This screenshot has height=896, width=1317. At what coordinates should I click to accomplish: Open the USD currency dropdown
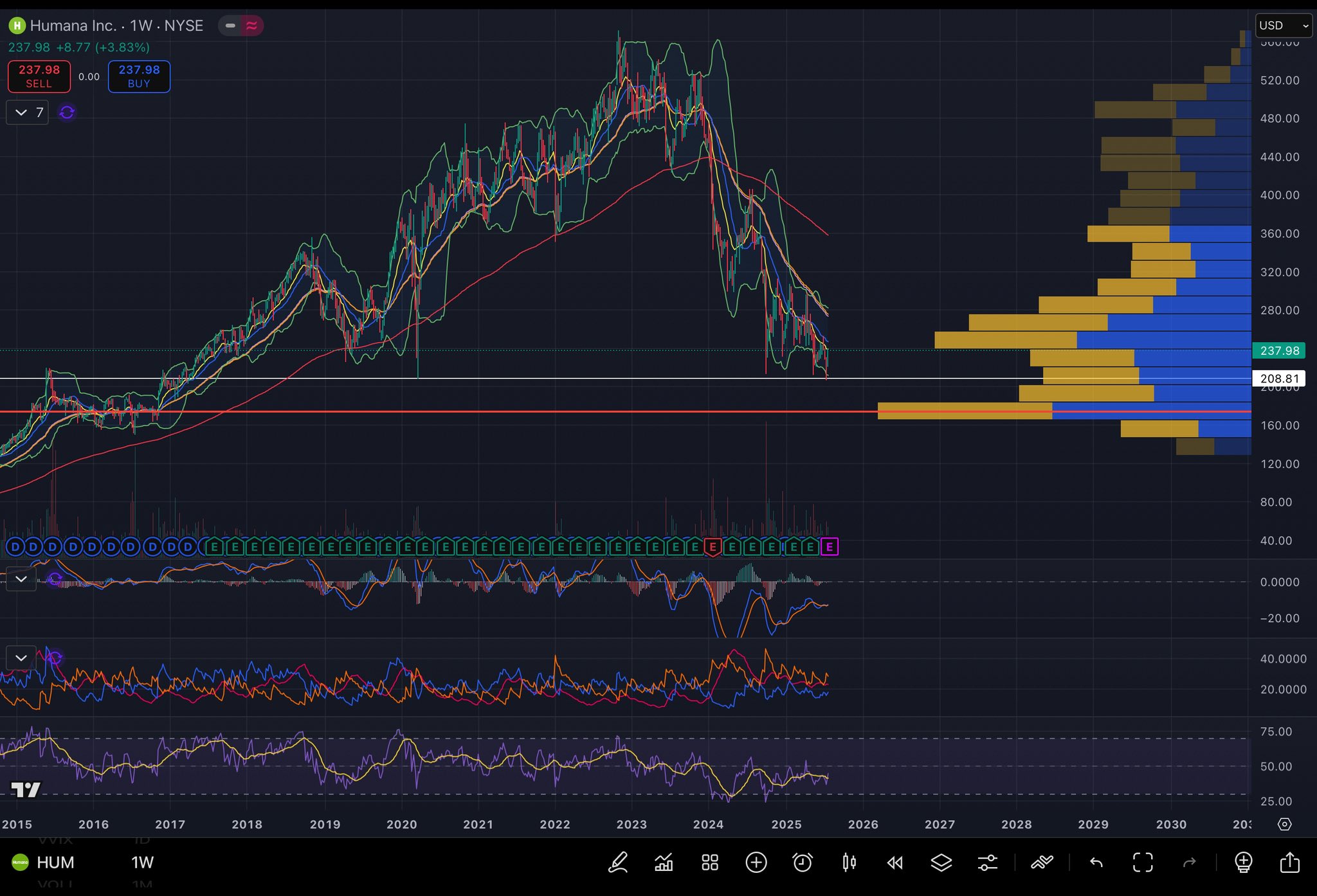(x=1283, y=26)
